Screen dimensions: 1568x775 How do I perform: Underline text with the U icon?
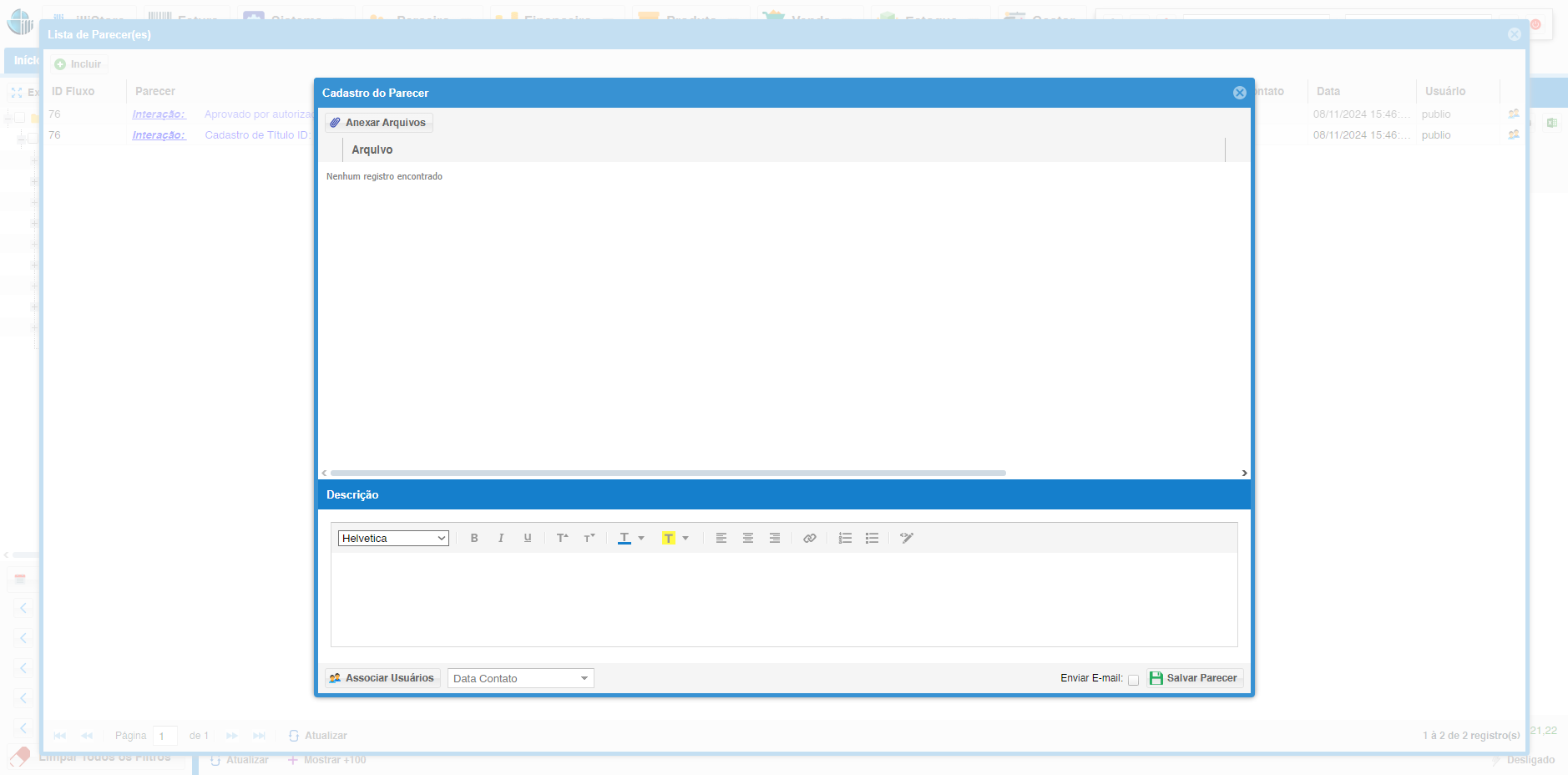tap(528, 539)
